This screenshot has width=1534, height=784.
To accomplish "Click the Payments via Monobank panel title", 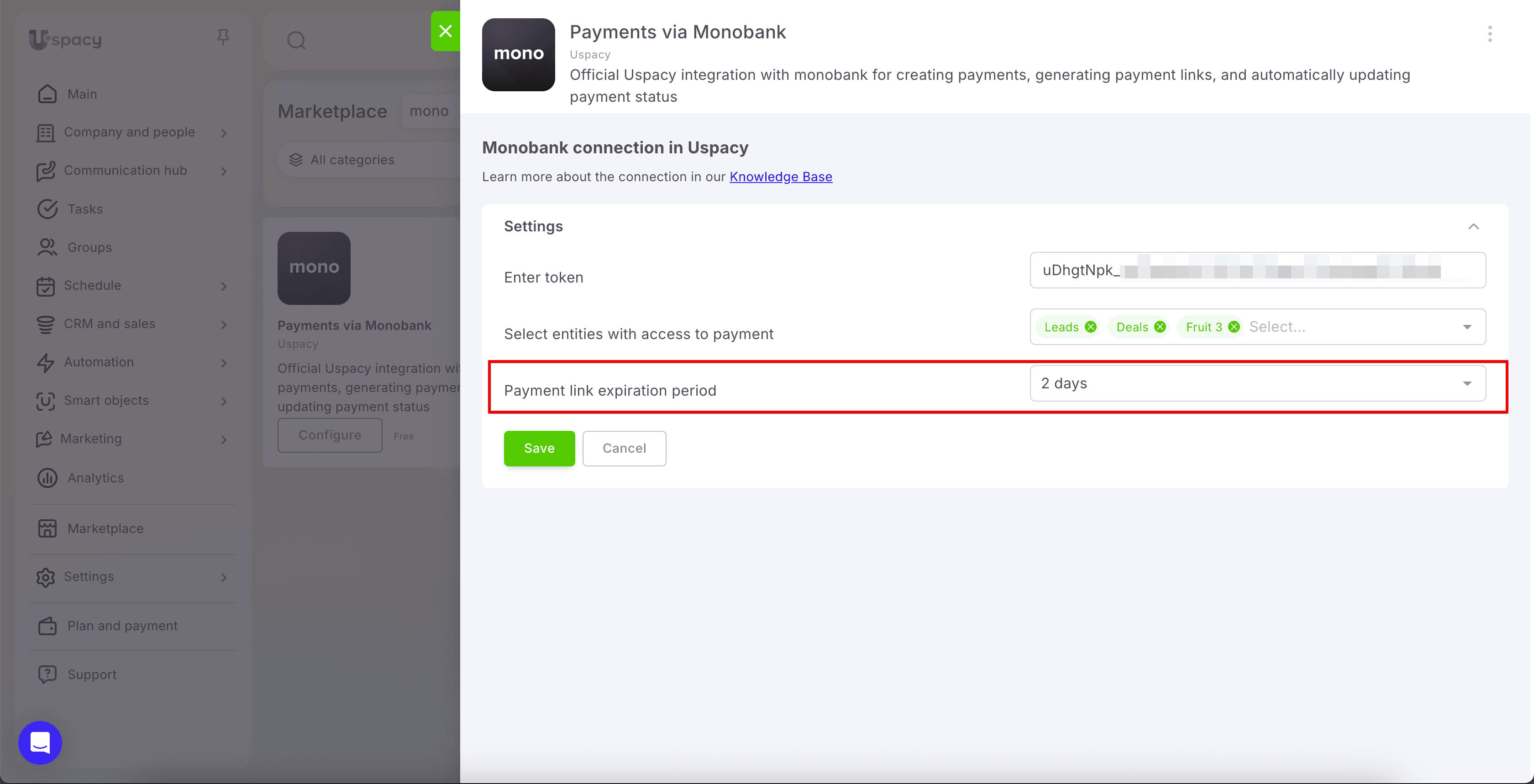I will [678, 32].
